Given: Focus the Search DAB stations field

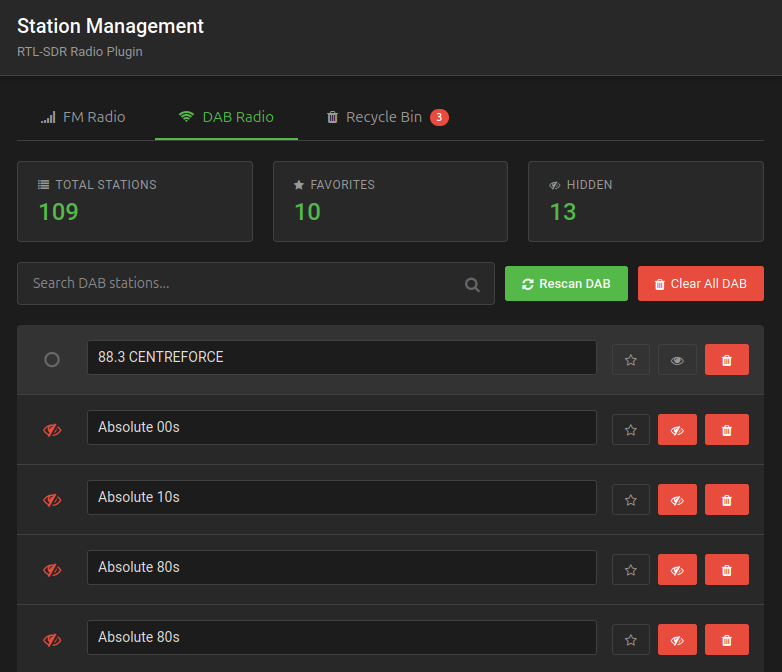Looking at the screenshot, I should [x=240, y=284].
